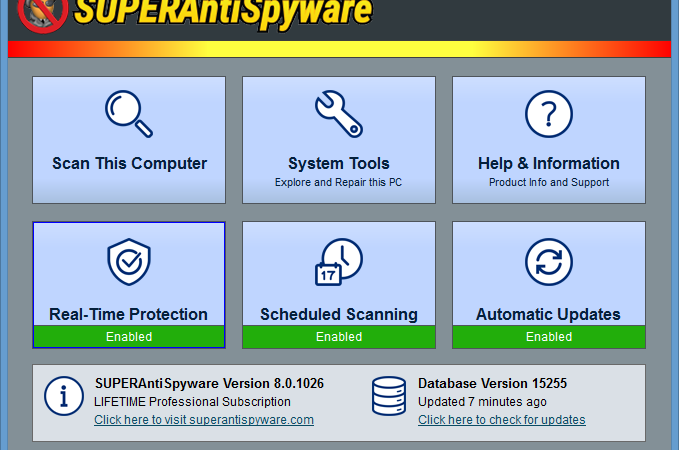Screen dimensions: 679x450
Task: Click the question mark help icon
Action: pyautogui.click(x=549, y=114)
